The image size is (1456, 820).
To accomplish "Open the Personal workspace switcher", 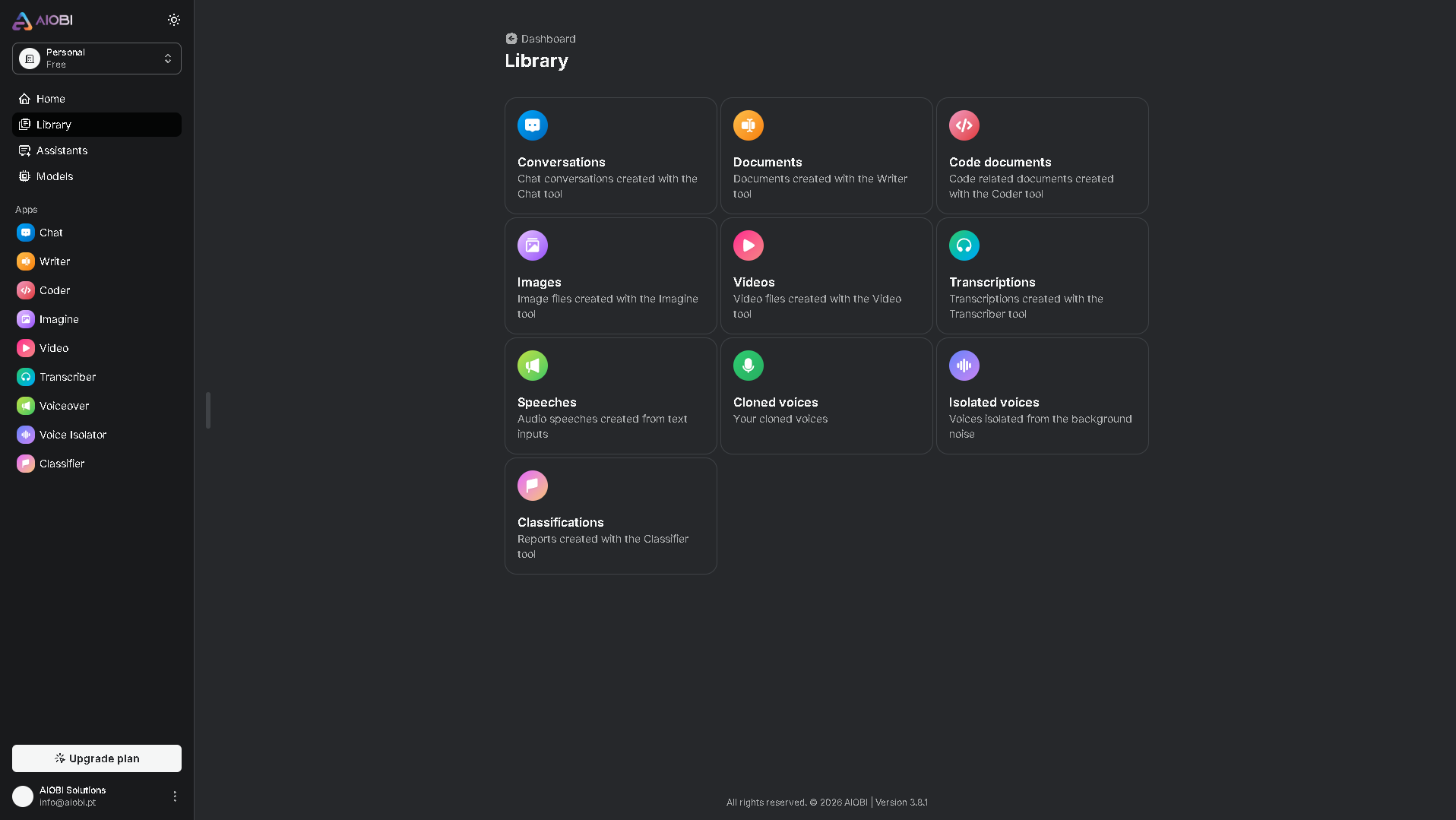I will (96, 59).
